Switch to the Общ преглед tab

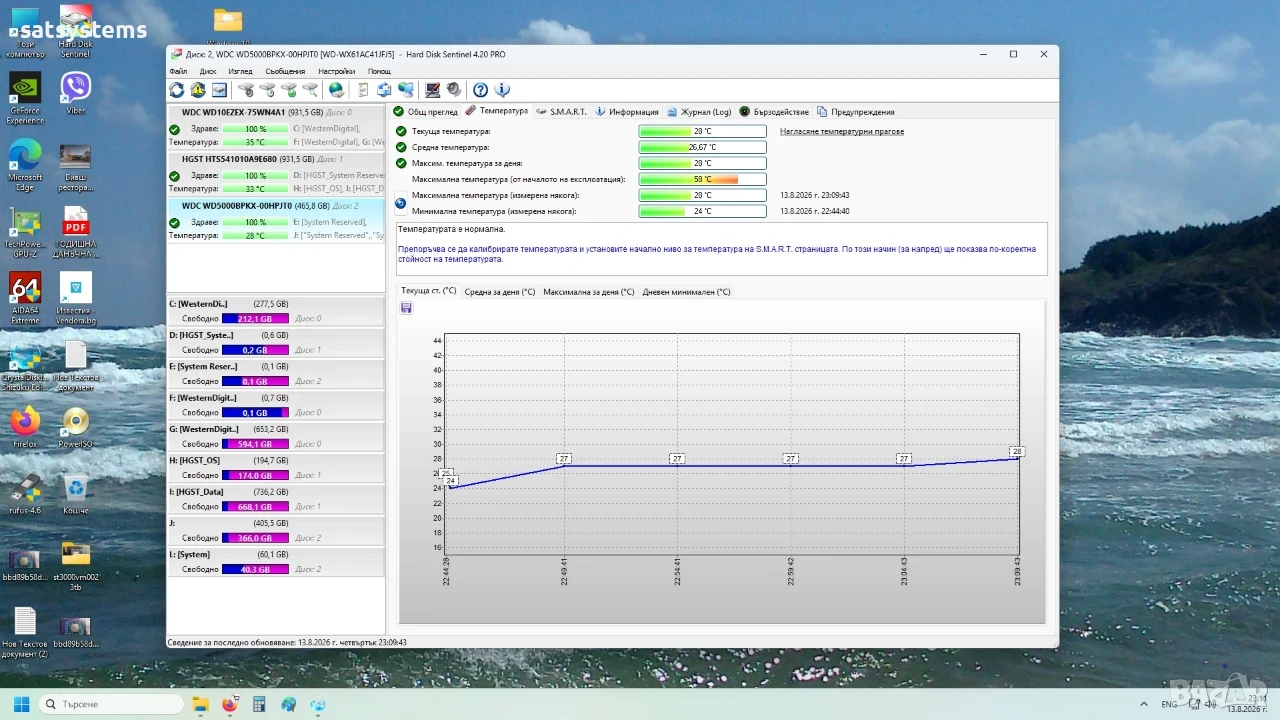[x=425, y=112]
